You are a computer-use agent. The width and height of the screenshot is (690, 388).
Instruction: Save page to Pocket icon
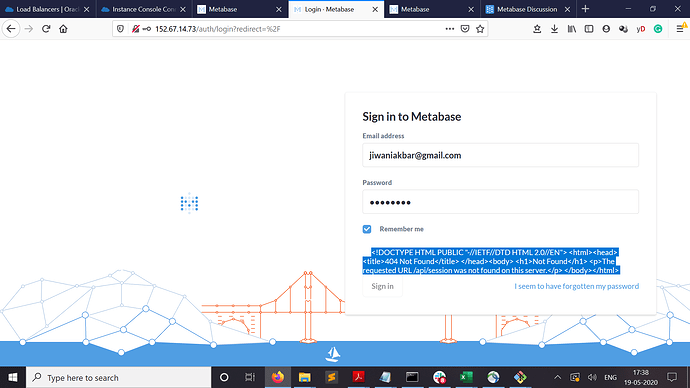tap(465, 29)
